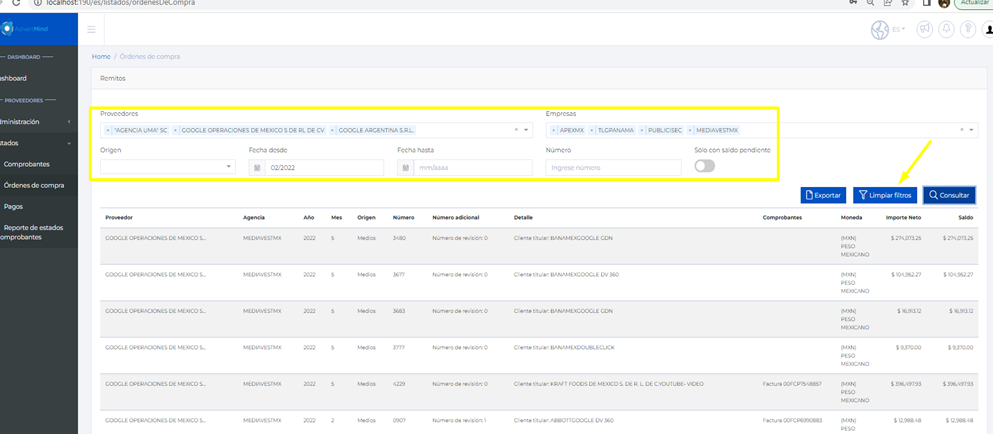The width and height of the screenshot is (993, 434).
Task: Click the question mark help icon
Action: 967,30
